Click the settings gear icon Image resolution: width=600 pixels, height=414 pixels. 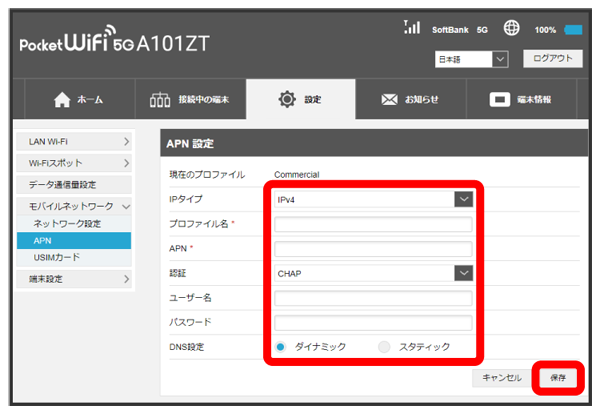pos(288,99)
